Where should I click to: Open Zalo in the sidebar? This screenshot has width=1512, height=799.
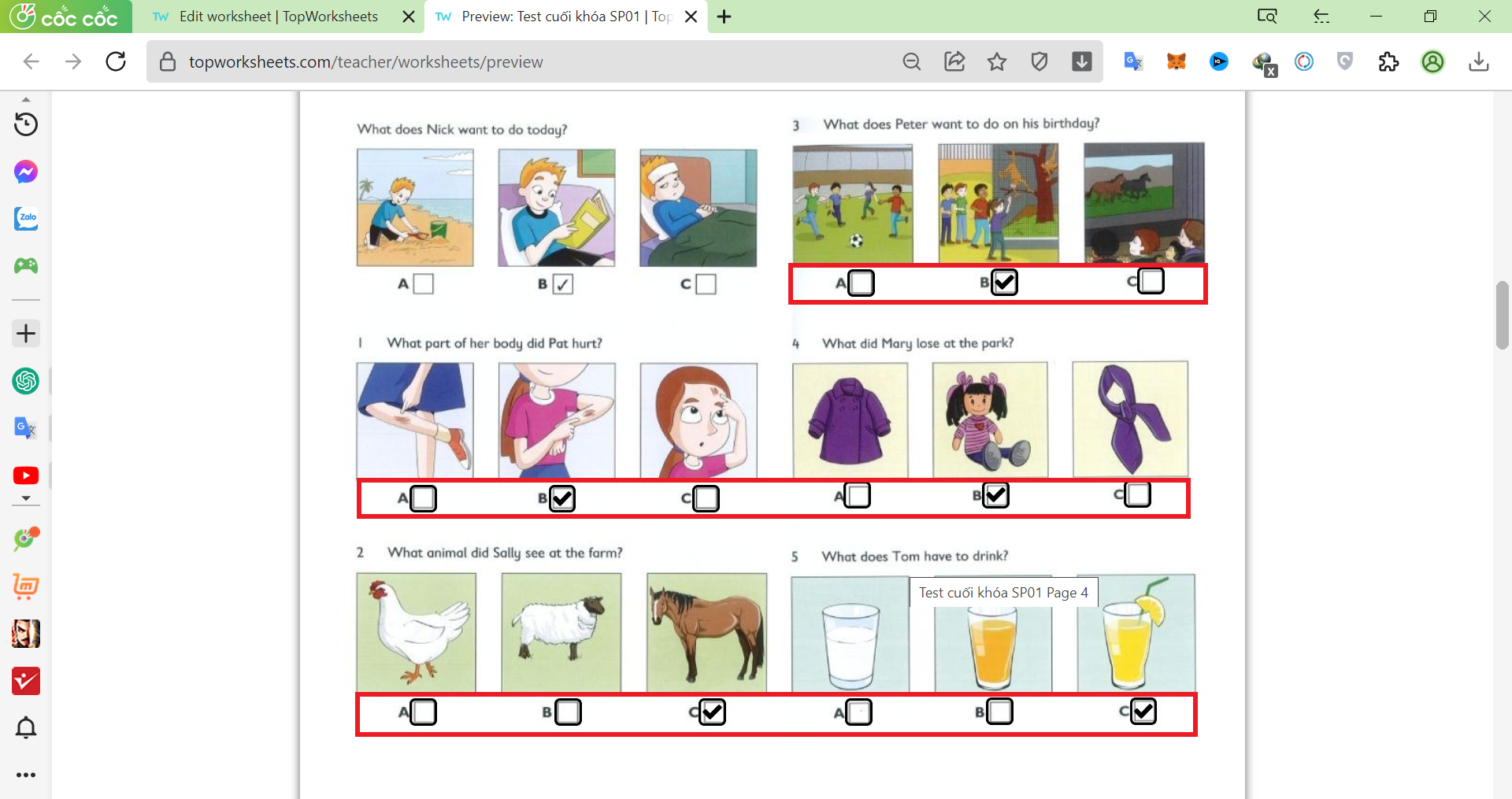coord(26,218)
